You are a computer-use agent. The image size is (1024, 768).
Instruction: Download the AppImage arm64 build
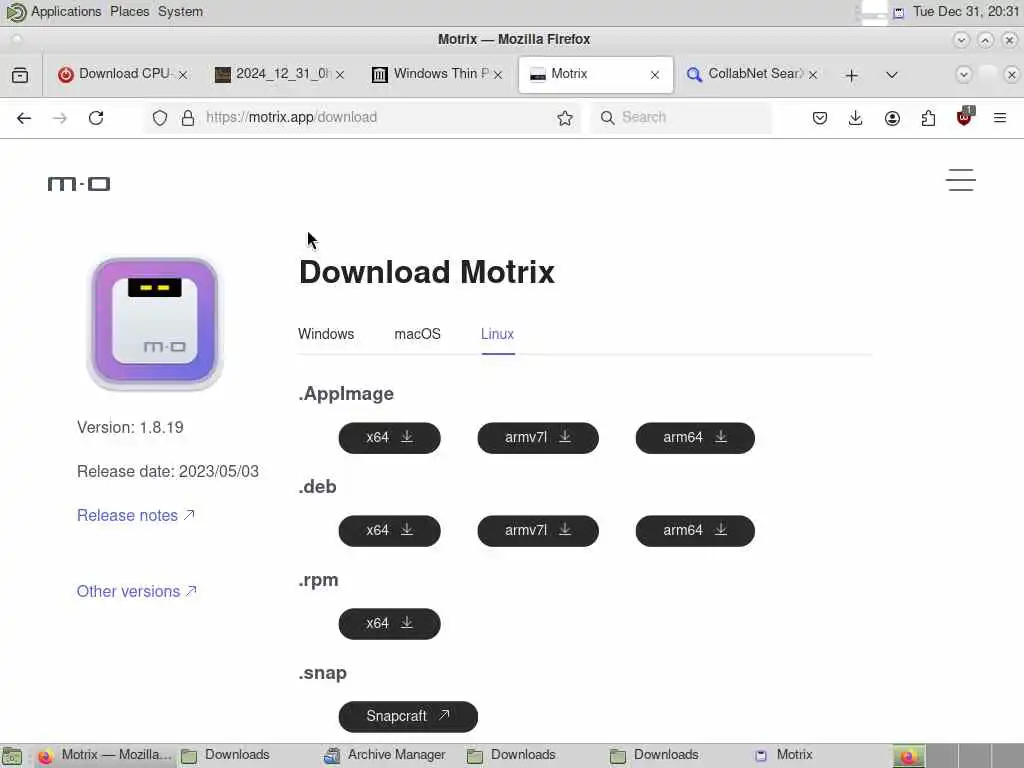click(x=695, y=438)
